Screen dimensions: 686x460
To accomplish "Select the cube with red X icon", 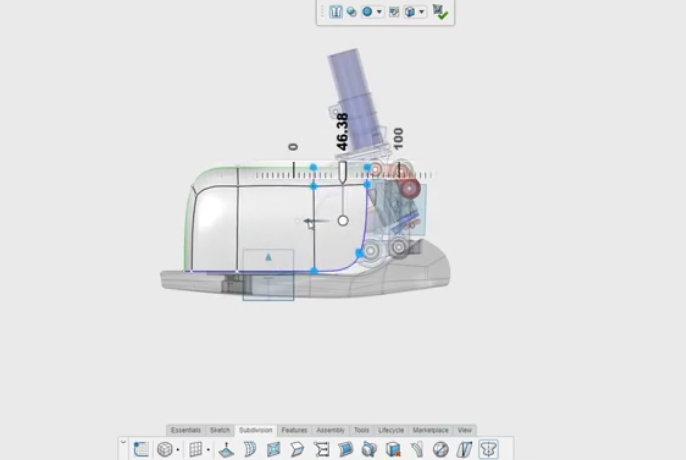I will click(393, 449).
